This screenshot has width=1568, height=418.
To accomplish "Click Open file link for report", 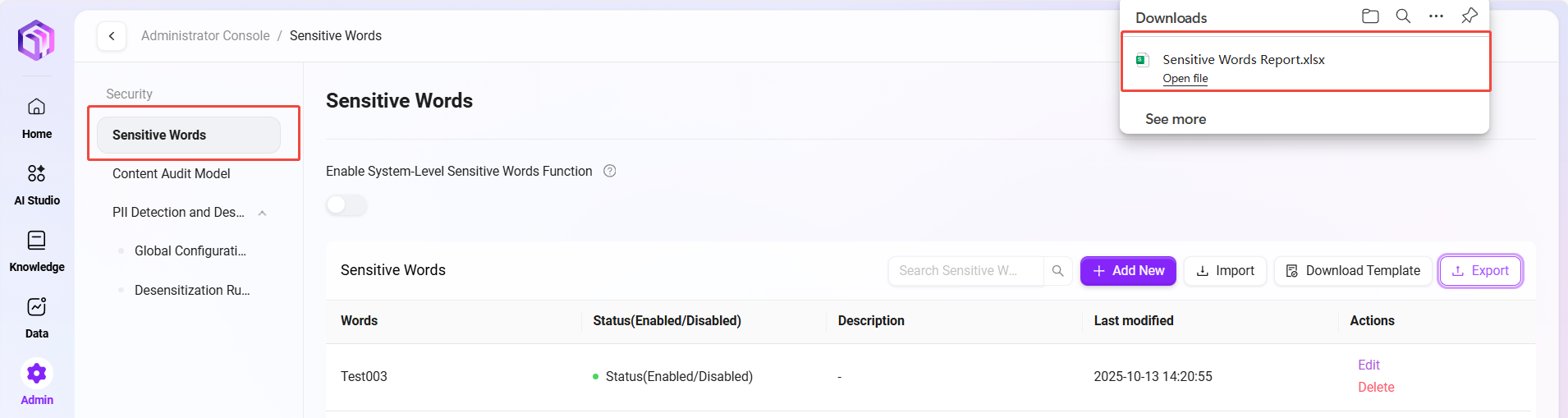I will (x=1185, y=78).
